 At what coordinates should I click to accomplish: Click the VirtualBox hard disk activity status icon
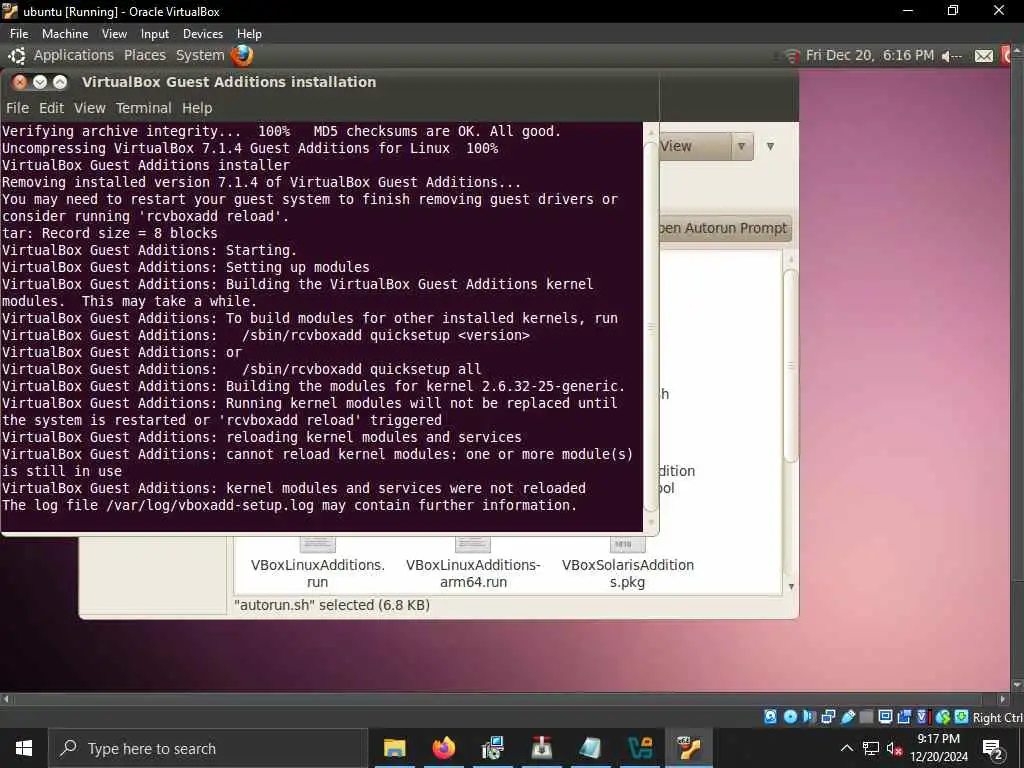pyautogui.click(x=771, y=717)
